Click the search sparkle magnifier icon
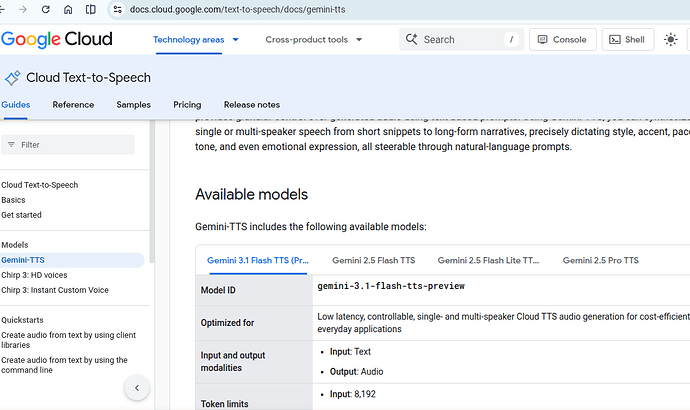Screen dimensions: 690x410 (x=411, y=39)
